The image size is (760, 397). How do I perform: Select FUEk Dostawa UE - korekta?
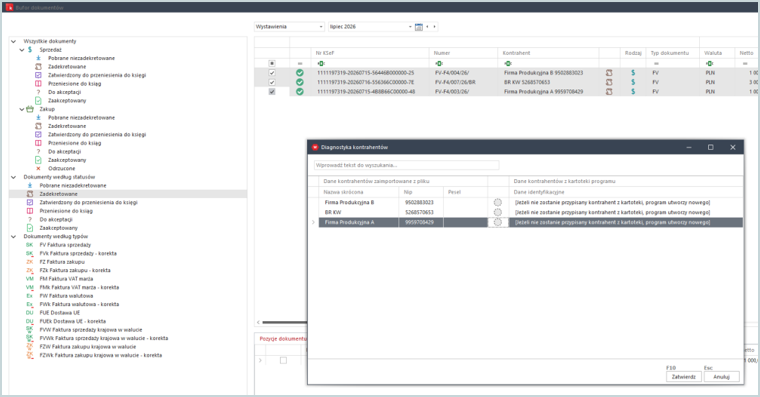click(x=73, y=321)
